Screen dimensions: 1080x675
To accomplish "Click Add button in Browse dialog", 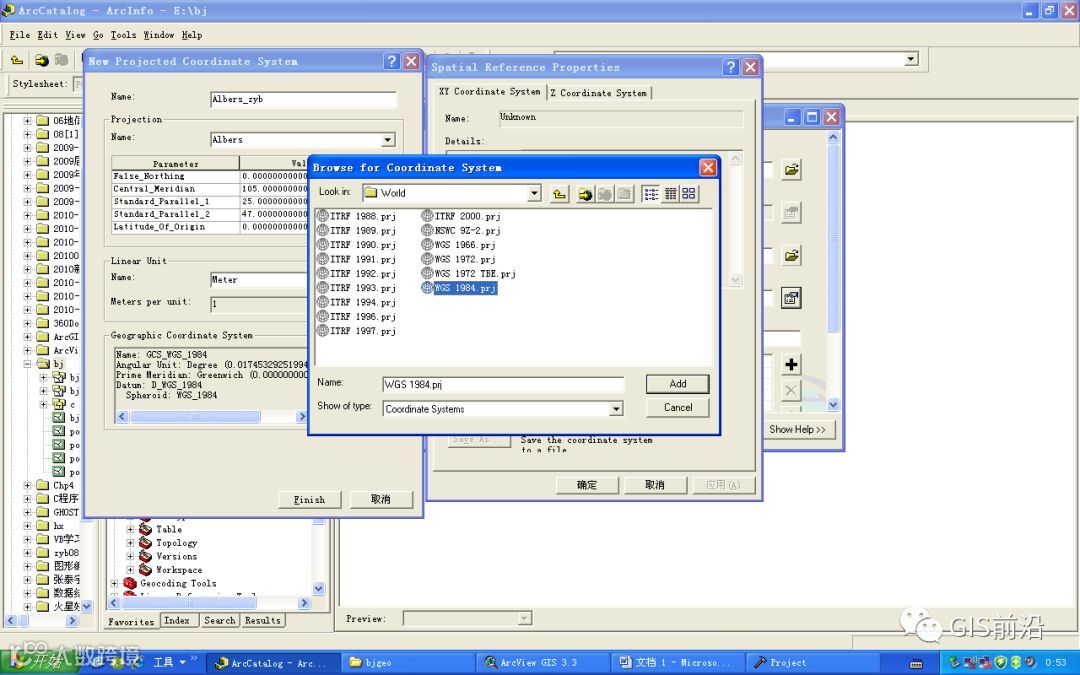I will click(x=678, y=384).
